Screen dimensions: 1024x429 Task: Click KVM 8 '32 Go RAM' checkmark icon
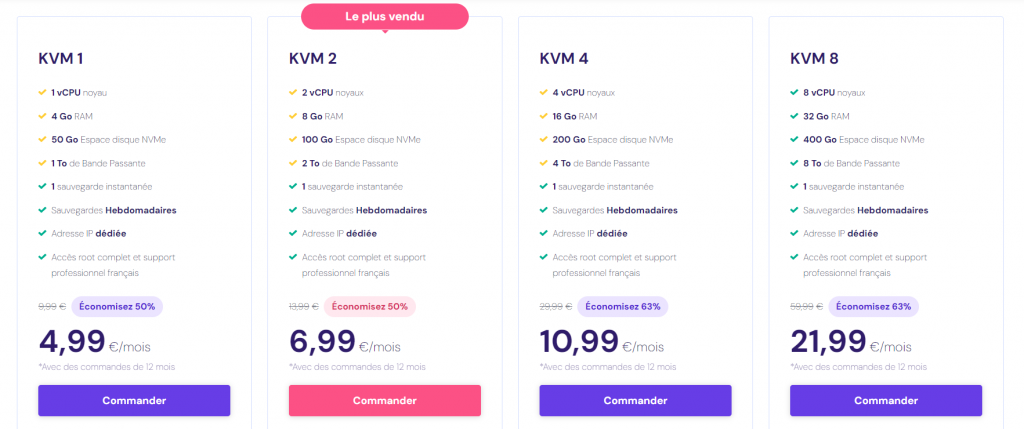point(794,116)
